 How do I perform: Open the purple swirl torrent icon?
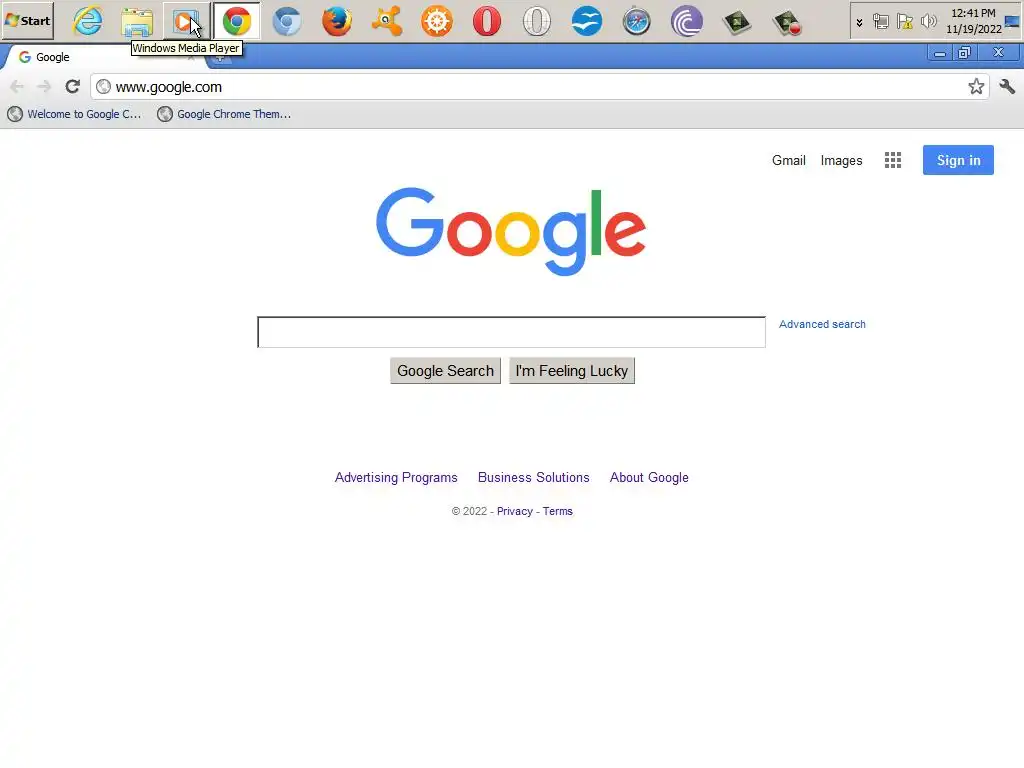point(687,22)
